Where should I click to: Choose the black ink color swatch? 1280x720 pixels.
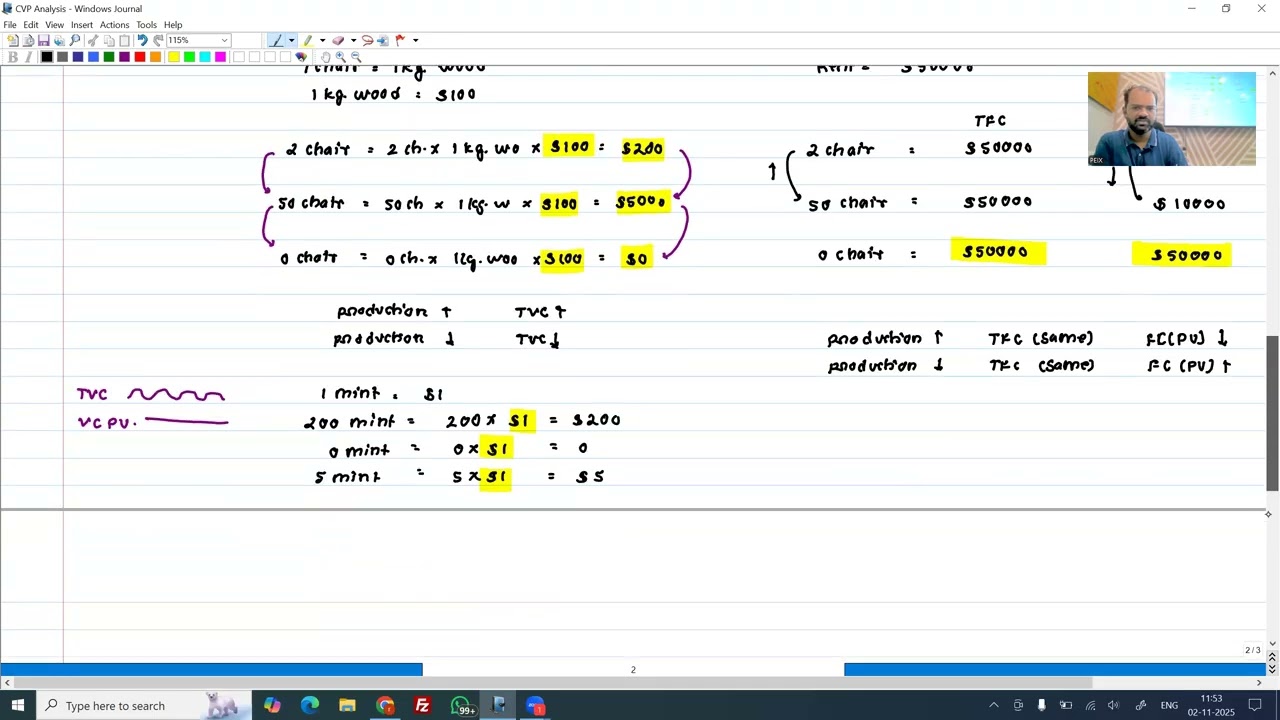[46, 57]
